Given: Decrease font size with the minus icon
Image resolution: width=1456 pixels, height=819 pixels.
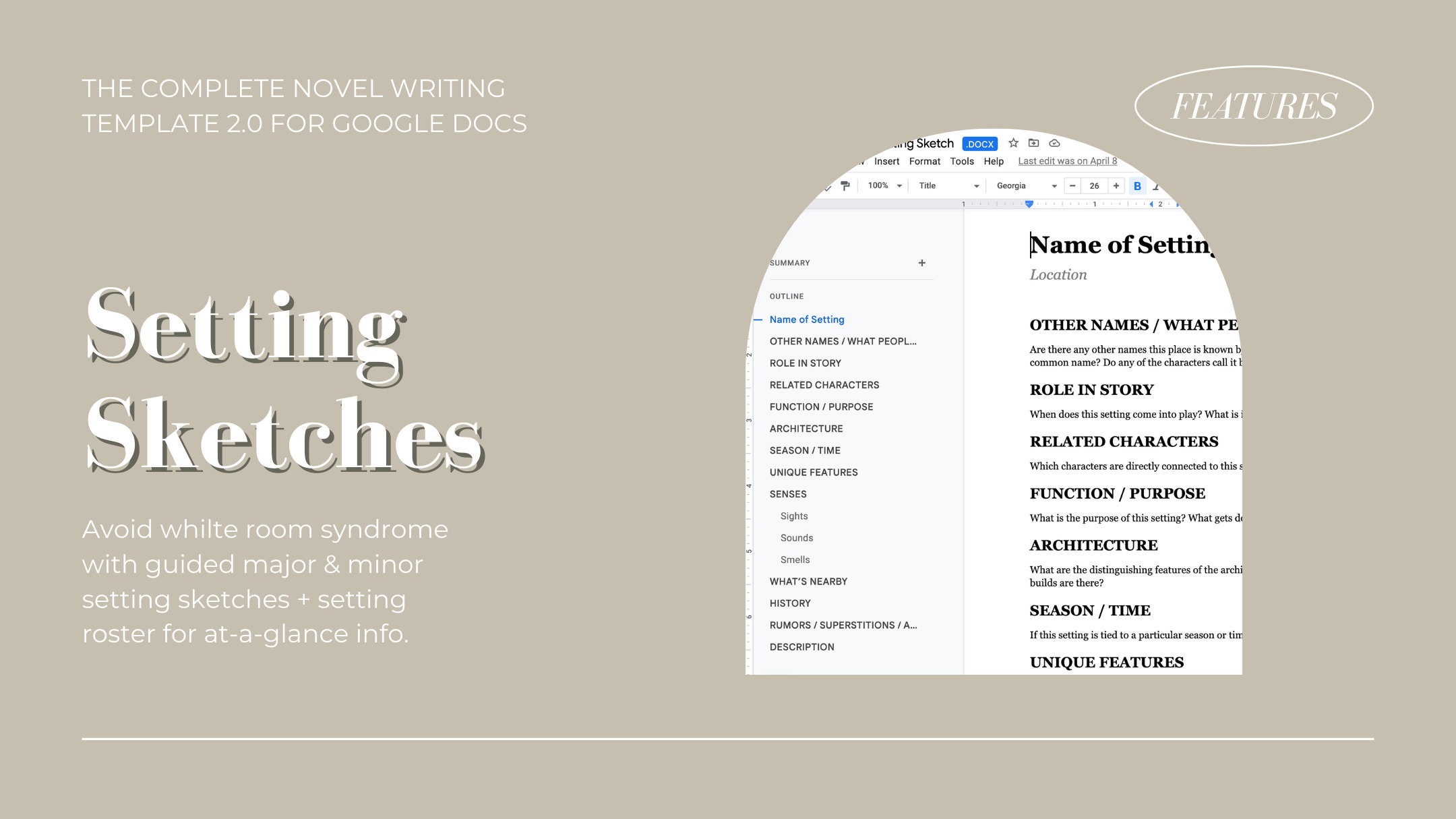Looking at the screenshot, I should tap(1072, 185).
